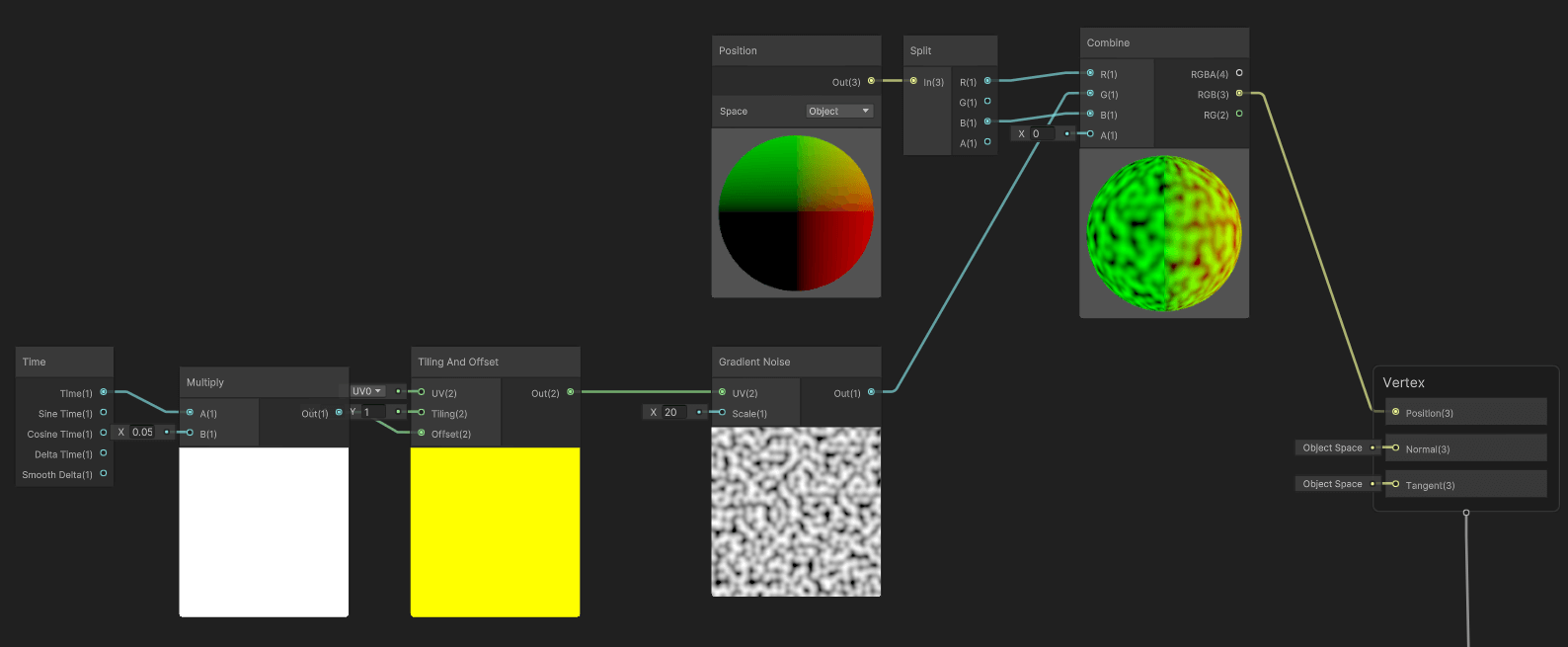Viewport: 1568px width, 647px height.
Task: Click Combine R(1) input port
Action: (x=1090, y=73)
